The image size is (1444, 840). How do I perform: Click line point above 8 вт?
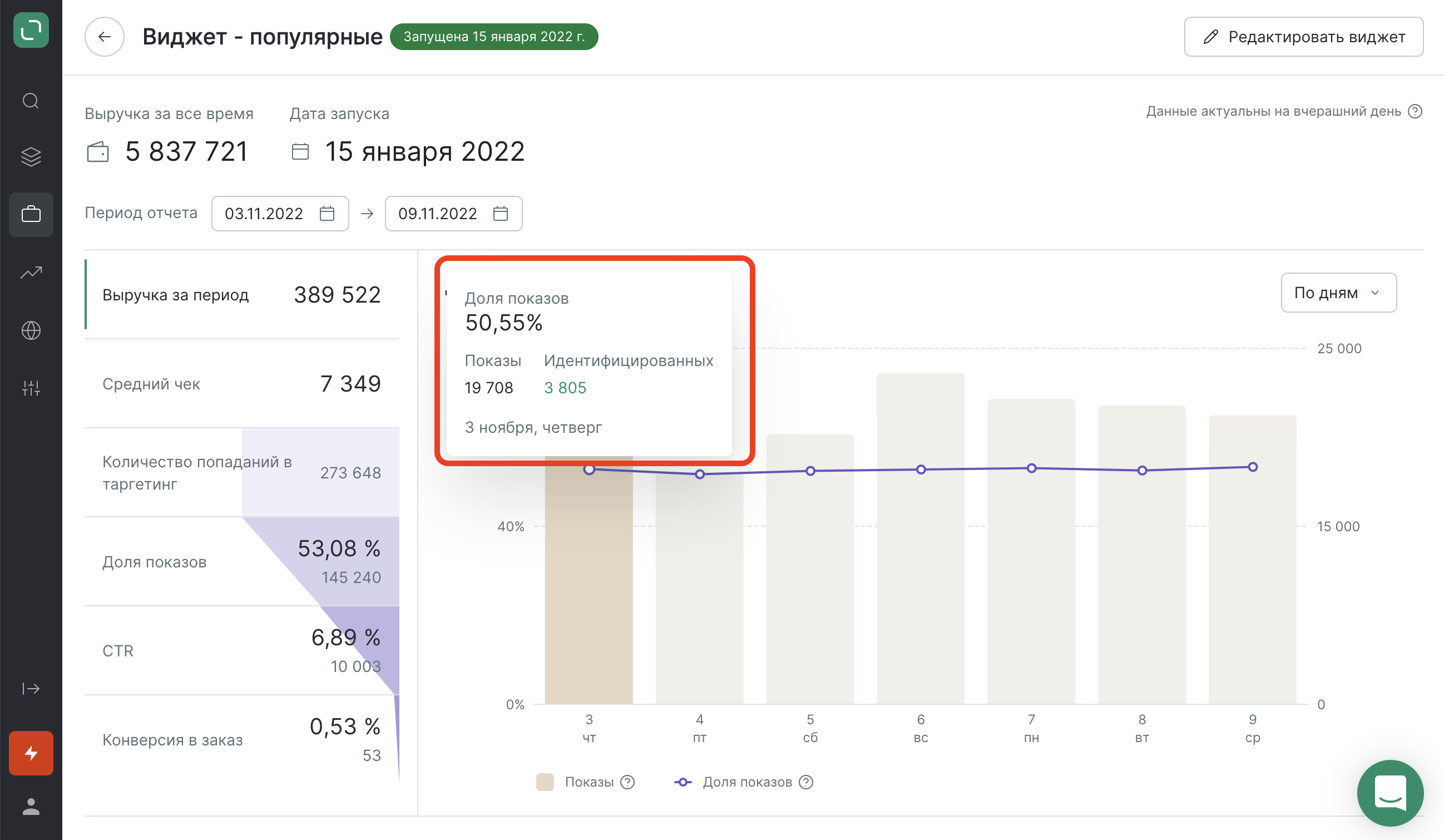1142,471
